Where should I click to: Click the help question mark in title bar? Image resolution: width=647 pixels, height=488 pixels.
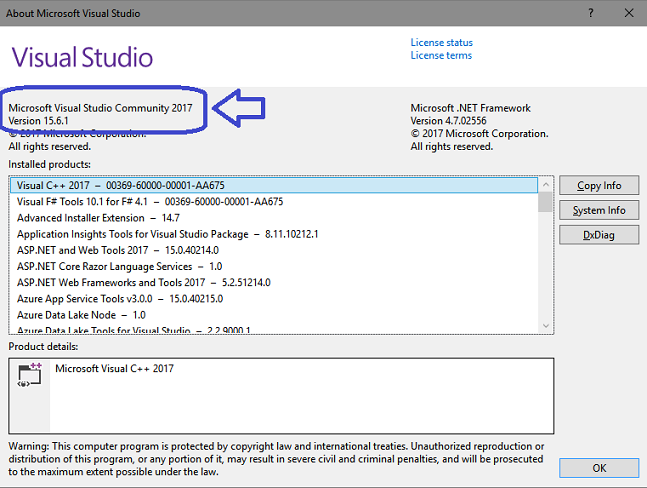point(591,13)
